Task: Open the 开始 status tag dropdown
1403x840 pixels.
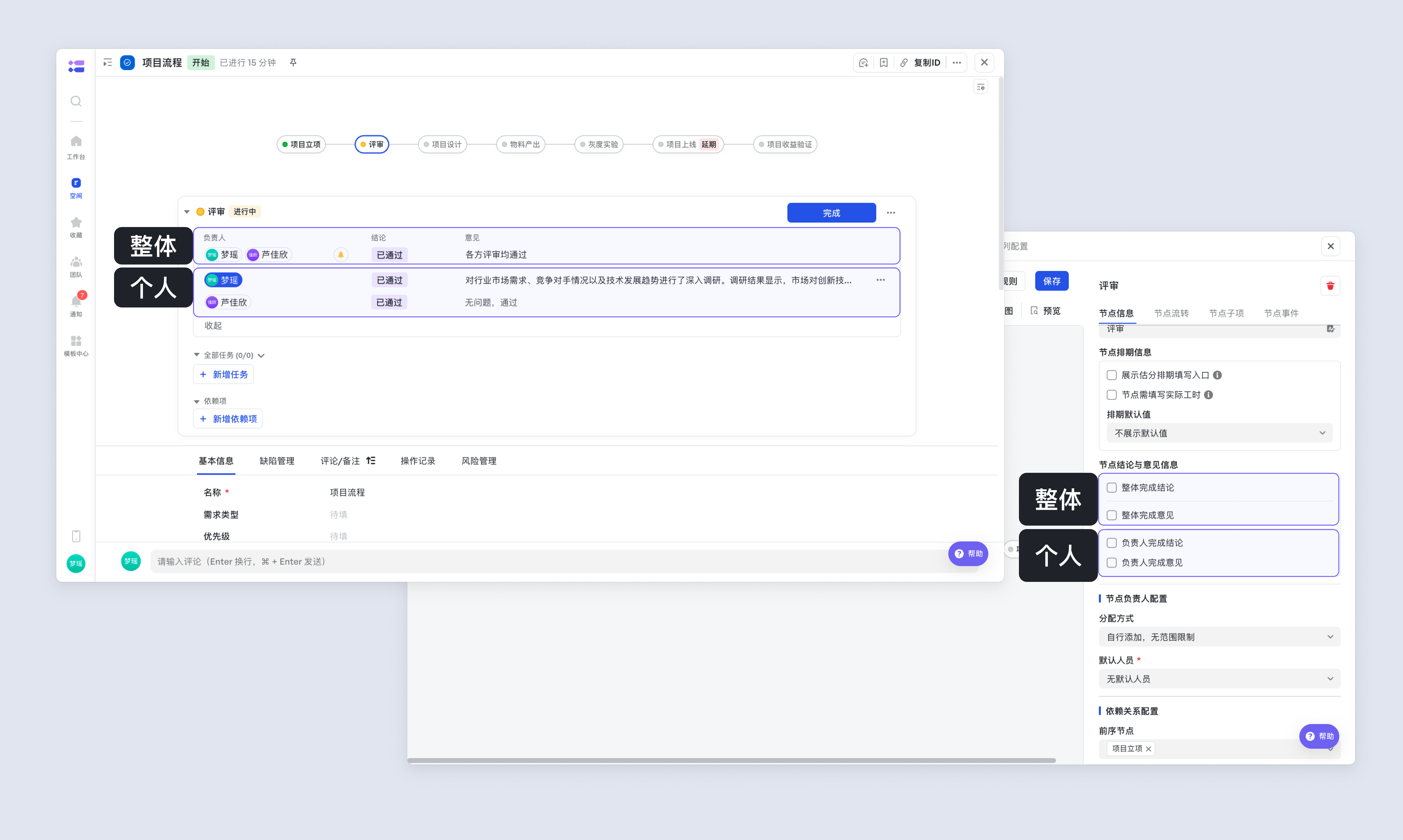Action: point(200,63)
